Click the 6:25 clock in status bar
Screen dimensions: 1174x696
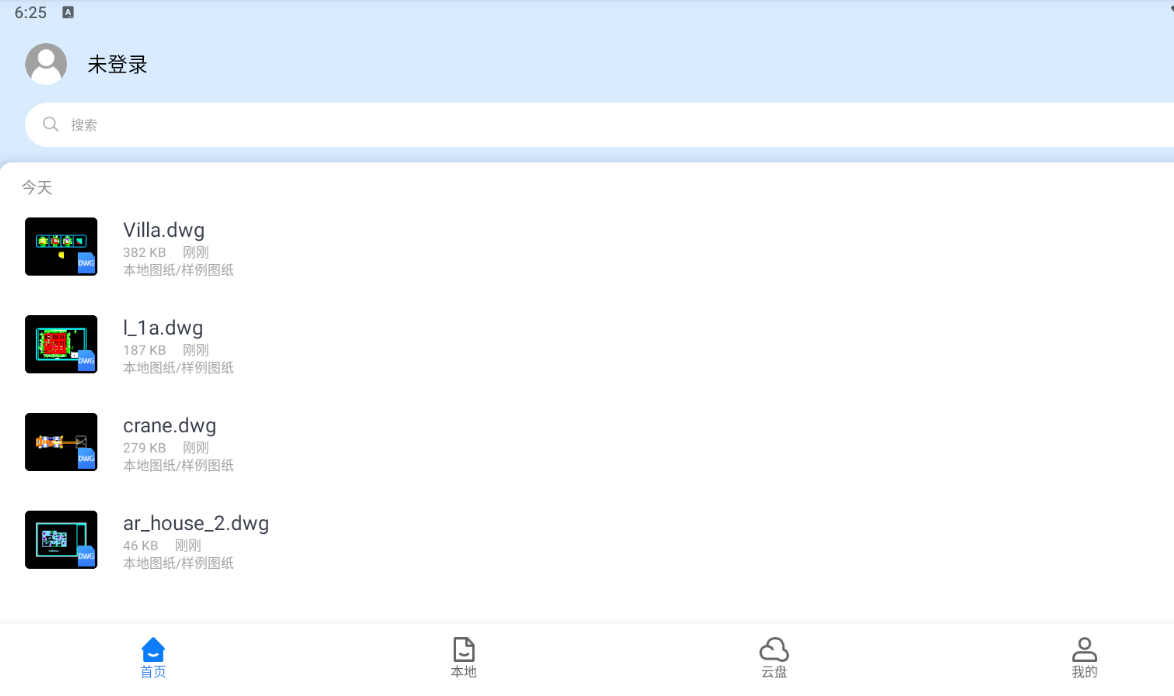(31, 13)
